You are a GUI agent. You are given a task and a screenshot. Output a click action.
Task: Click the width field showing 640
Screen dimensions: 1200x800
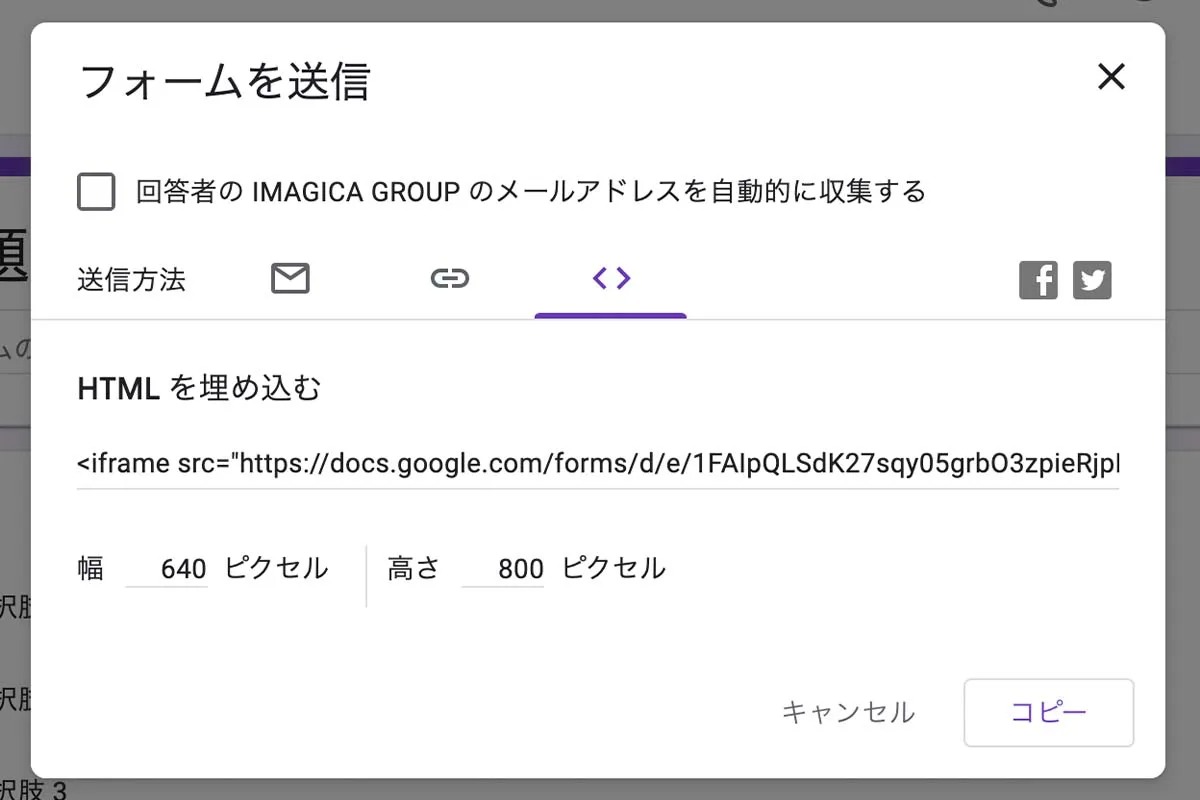[168, 569]
